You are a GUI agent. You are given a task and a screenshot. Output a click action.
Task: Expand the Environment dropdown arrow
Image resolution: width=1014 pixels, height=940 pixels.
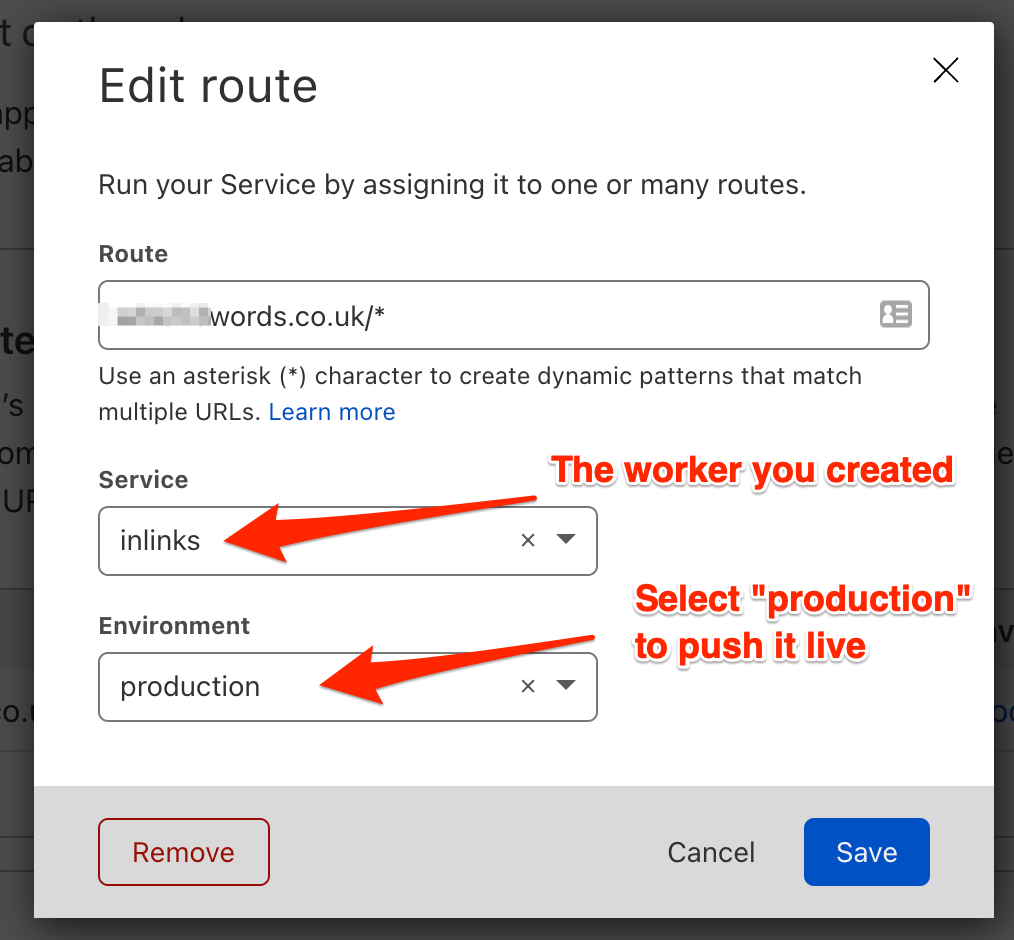[x=566, y=685]
